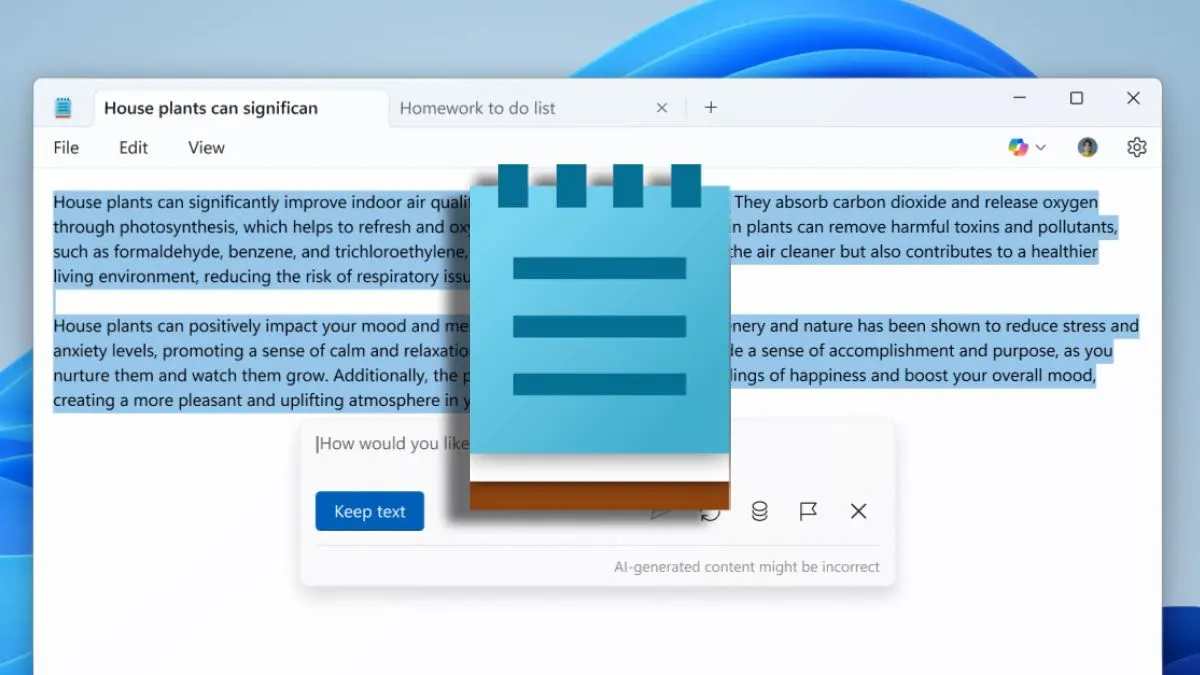The width and height of the screenshot is (1200, 675).
Task: Open the Copilot rewrite icon
Action: [x=1018, y=148]
